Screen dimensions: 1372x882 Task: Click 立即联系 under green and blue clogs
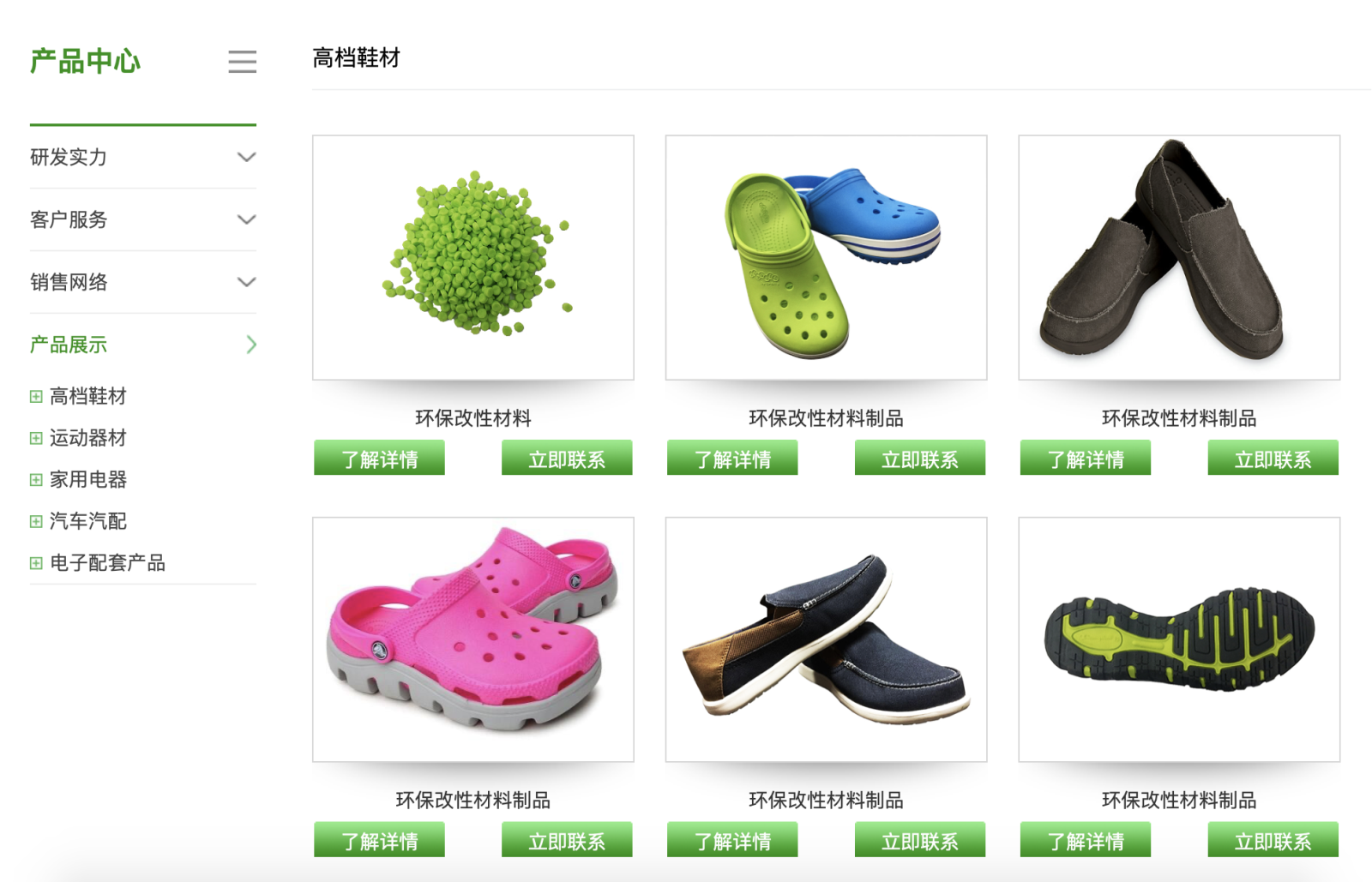coord(920,458)
